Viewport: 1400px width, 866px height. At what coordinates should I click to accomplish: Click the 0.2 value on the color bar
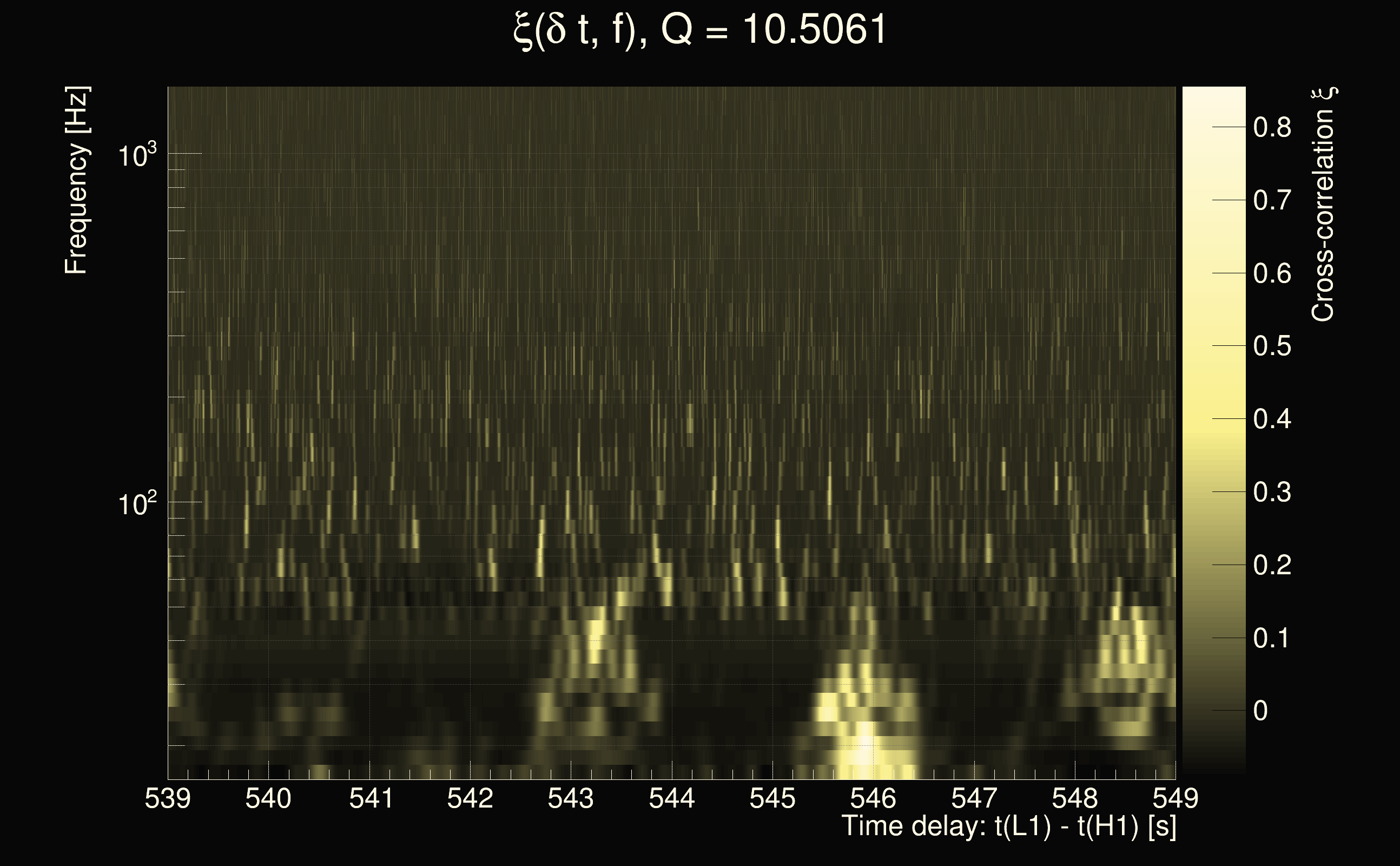(x=1272, y=565)
